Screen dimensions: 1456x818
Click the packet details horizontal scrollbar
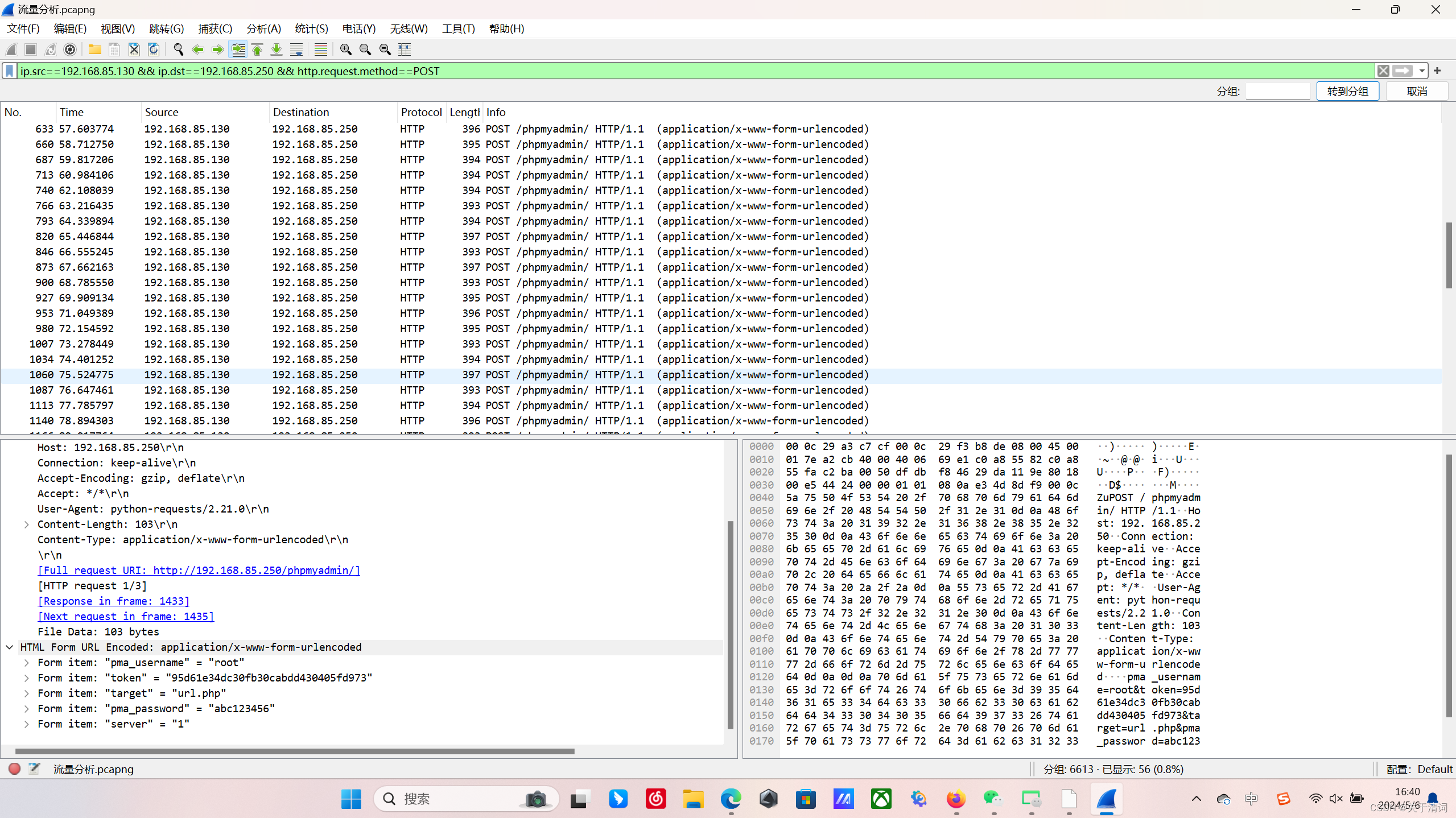[x=295, y=751]
